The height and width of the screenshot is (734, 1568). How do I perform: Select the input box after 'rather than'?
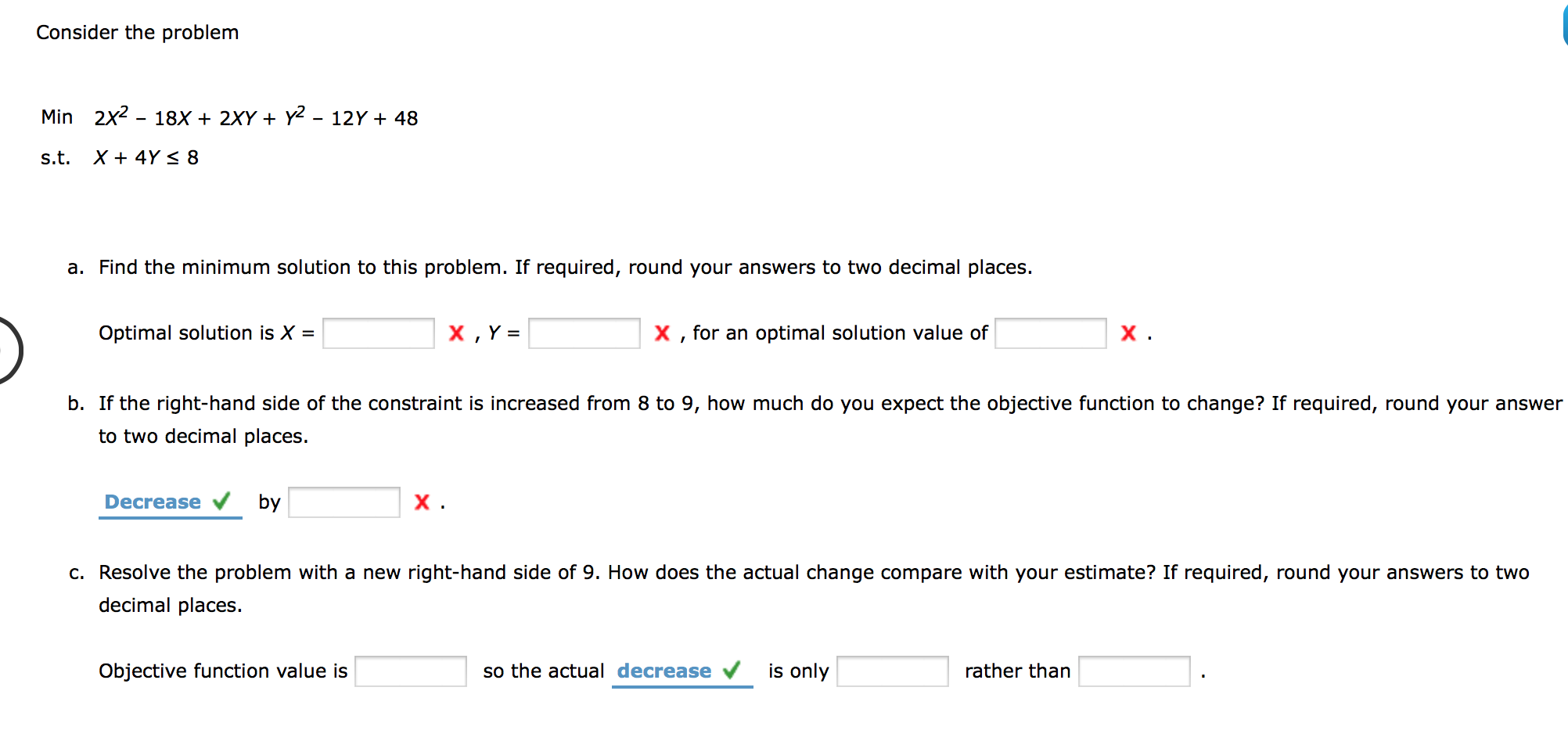(1135, 671)
